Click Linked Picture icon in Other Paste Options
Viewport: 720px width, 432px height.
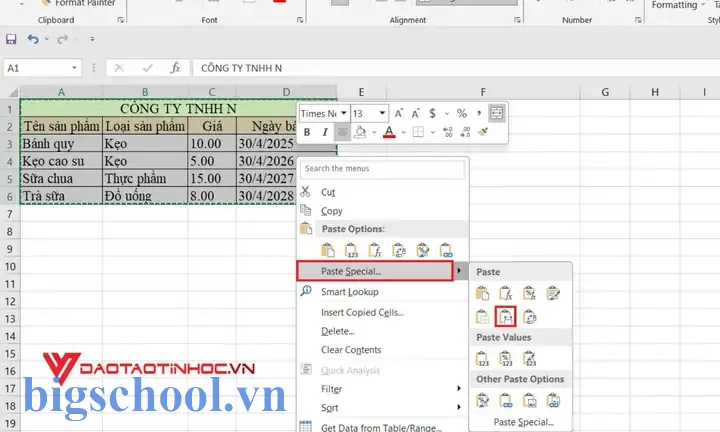click(x=553, y=401)
